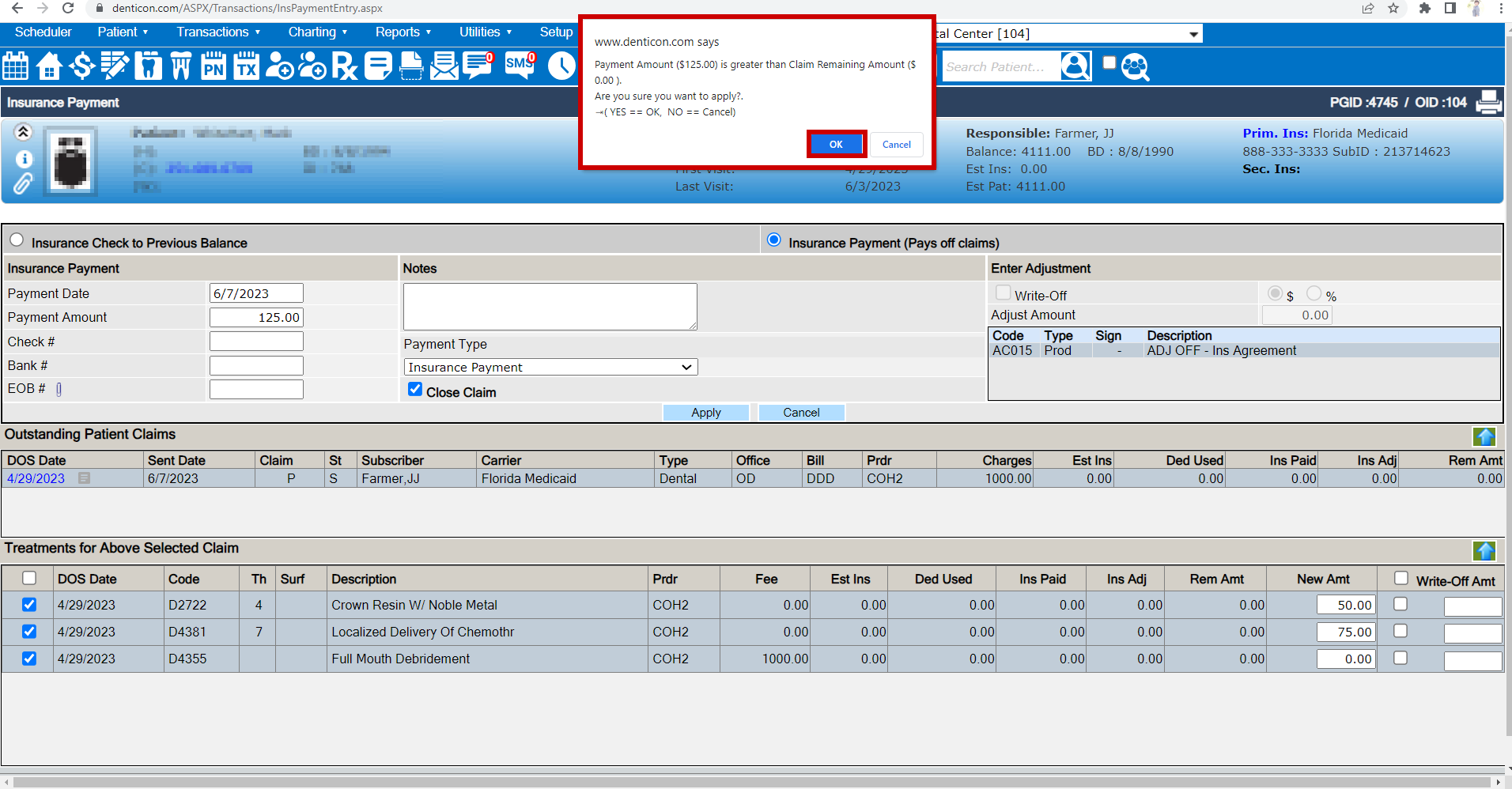Image resolution: width=1512 pixels, height=789 pixels.
Task: Uncheck the Close Claim checkbox
Action: tap(415, 389)
